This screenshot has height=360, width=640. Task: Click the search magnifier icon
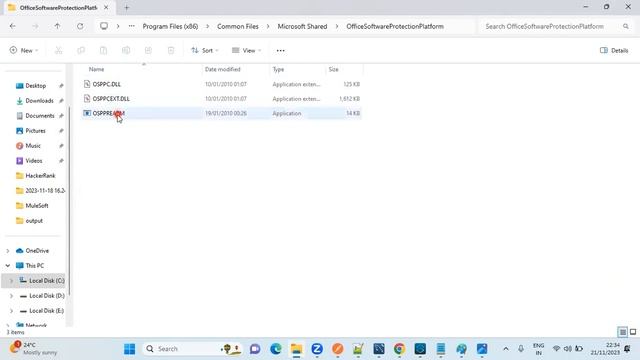click(626, 26)
